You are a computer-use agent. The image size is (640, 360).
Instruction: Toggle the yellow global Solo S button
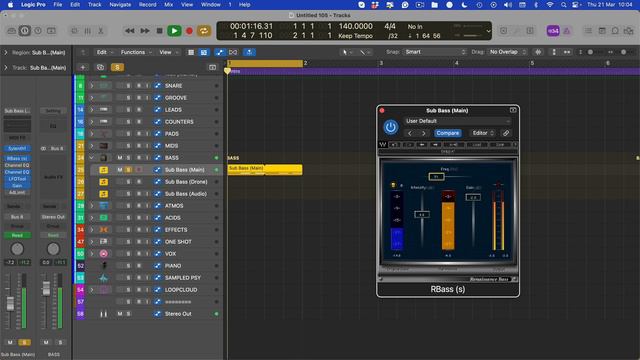pos(118,67)
